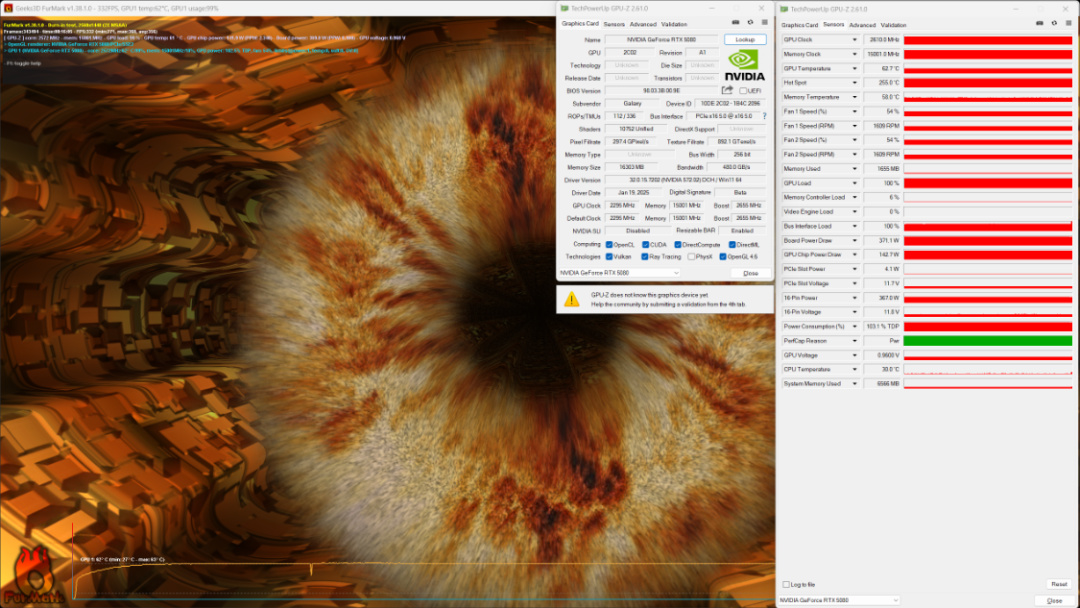1080x608 pixels.
Task: Open the Validation tab in Sensors window
Action: click(x=894, y=25)
